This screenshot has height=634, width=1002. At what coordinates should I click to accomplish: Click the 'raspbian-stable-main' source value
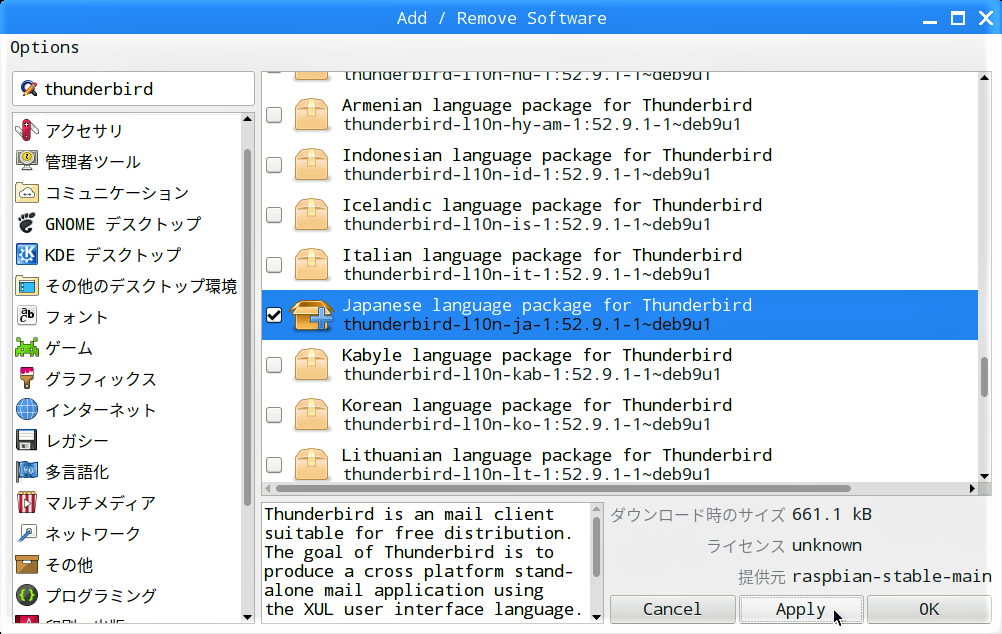[x=892, y=576]
